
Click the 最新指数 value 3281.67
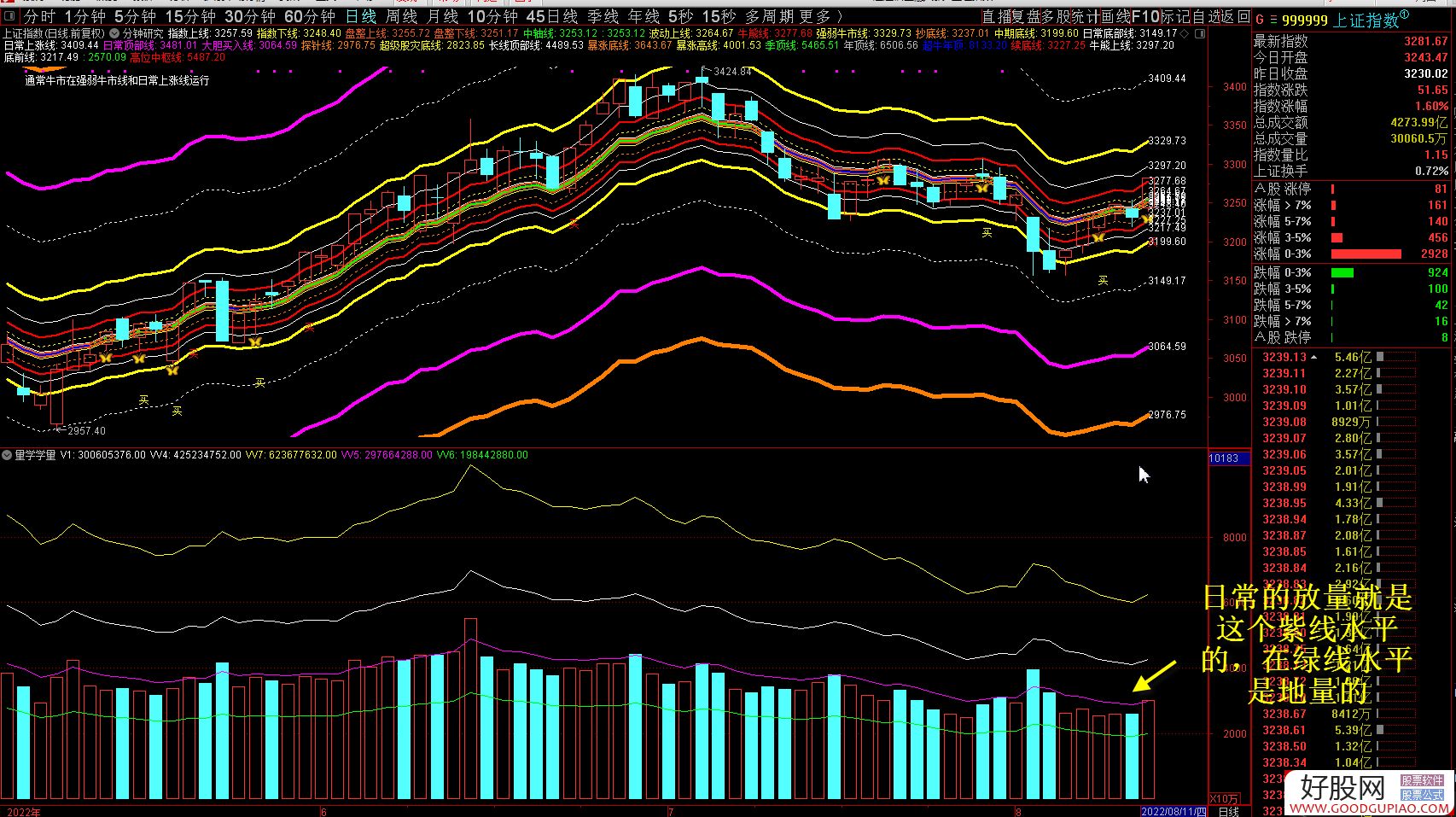(1426, 41)
